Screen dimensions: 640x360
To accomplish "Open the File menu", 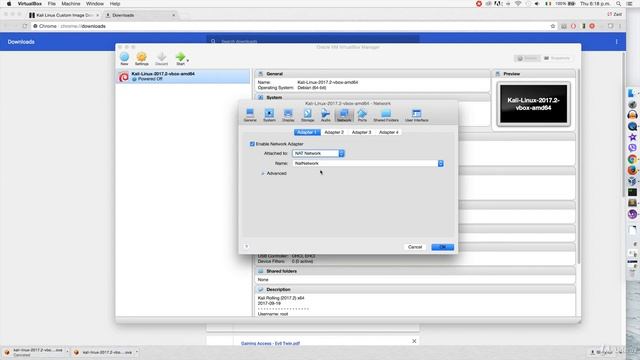I will click(51, 4).
